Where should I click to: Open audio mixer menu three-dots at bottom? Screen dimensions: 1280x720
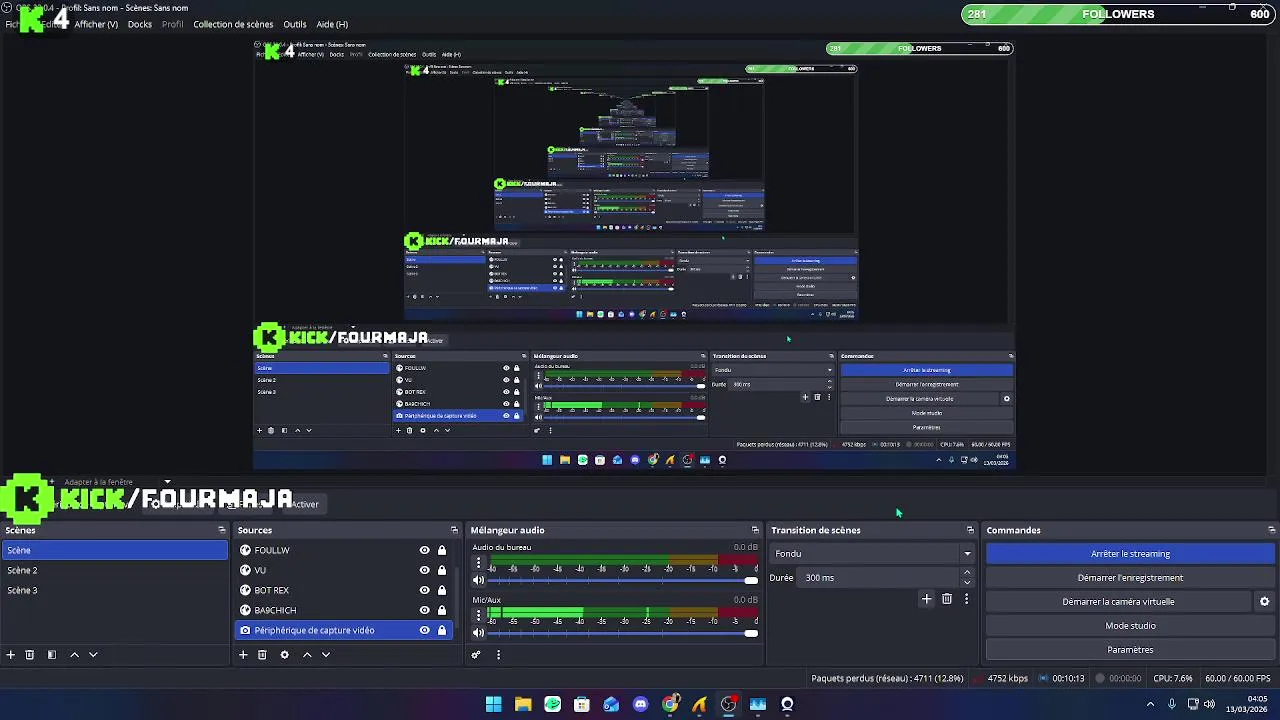pyautogui.click(x=498, y=655)
